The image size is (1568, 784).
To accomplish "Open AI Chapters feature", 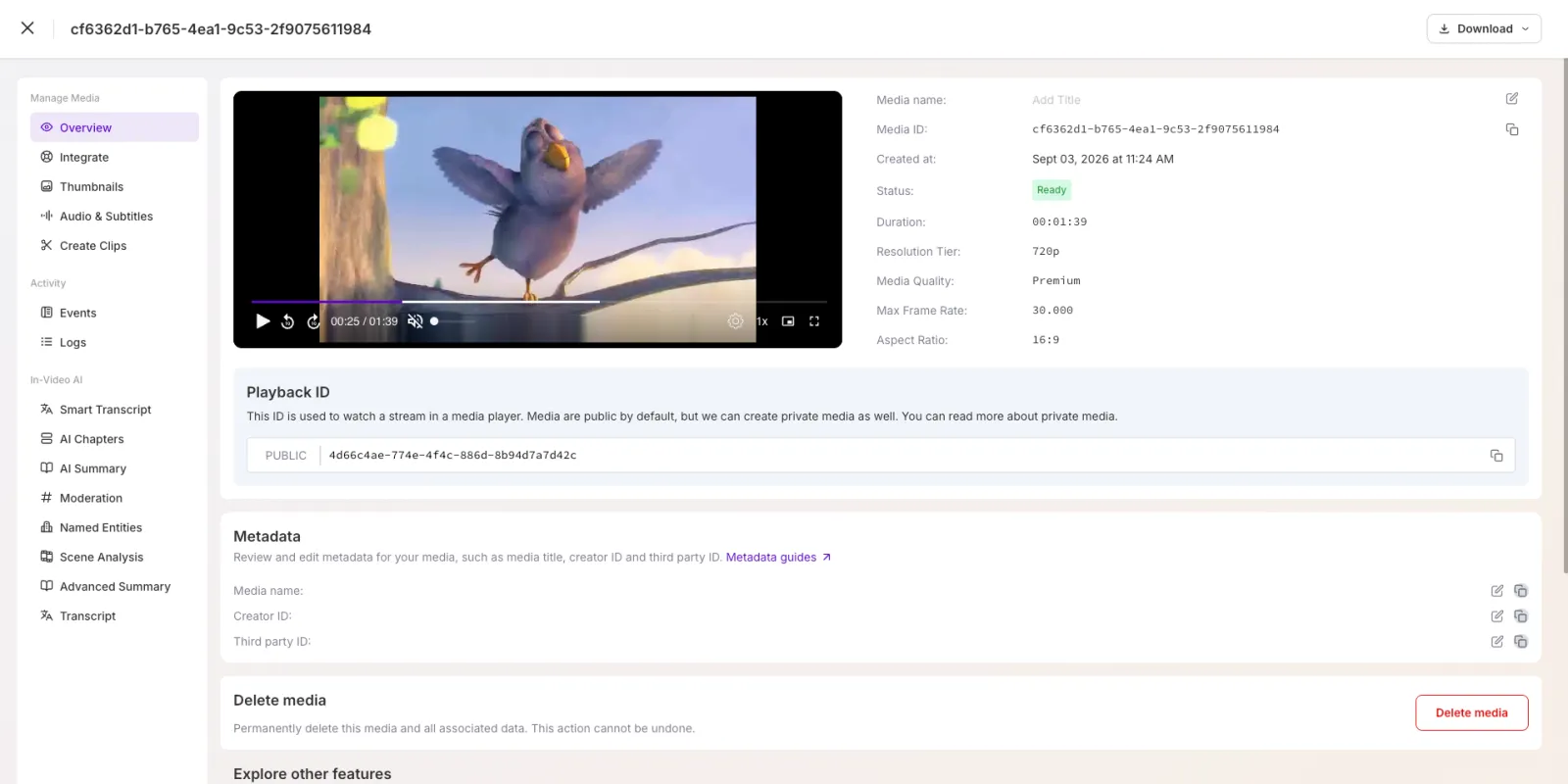I will tap(115, 439).
